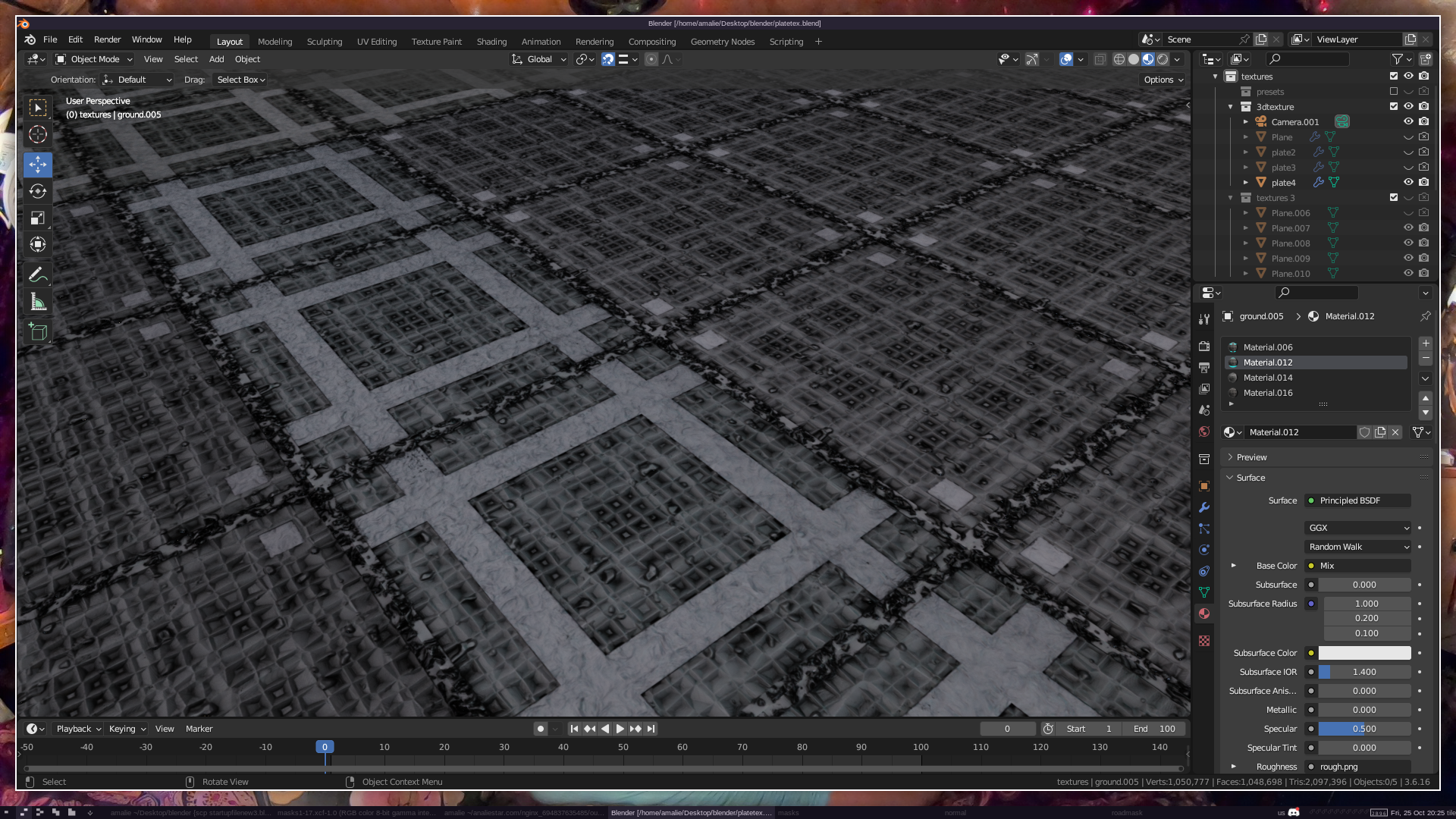Switch to the Shading workspace tab
The image size is (1456, 819).
491,42
